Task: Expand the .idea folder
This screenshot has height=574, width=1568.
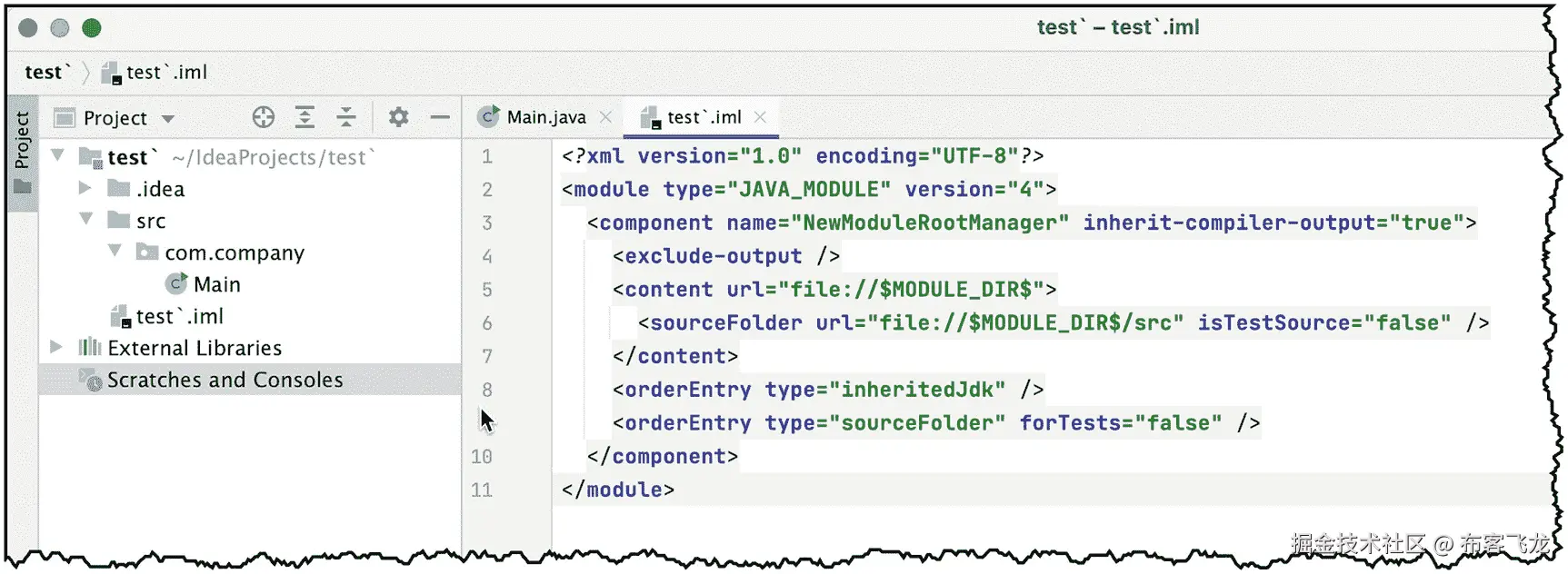Action: 85,188
